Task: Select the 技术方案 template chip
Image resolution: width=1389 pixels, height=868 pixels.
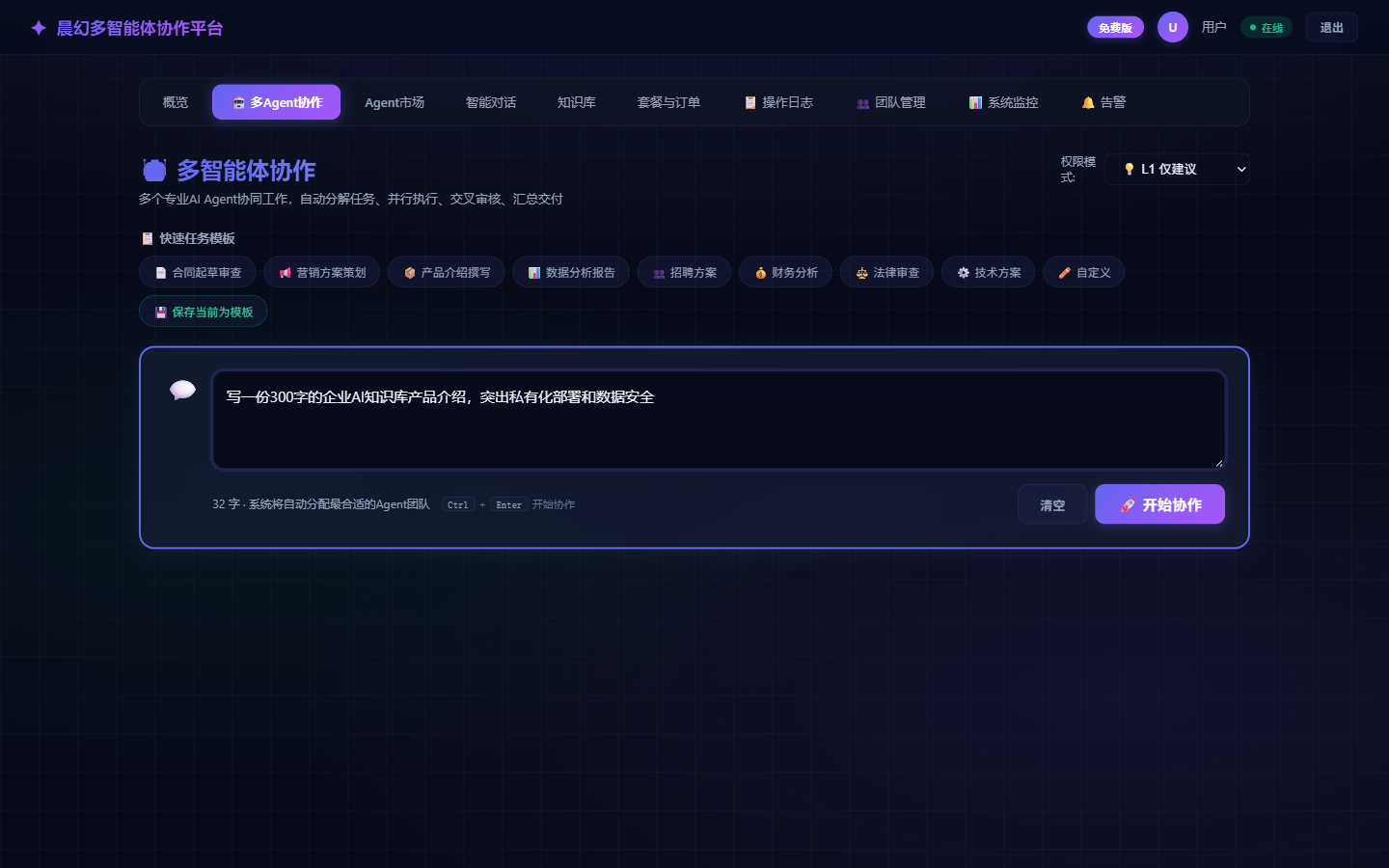Action: pyautogui.click(x=989, y=272)
